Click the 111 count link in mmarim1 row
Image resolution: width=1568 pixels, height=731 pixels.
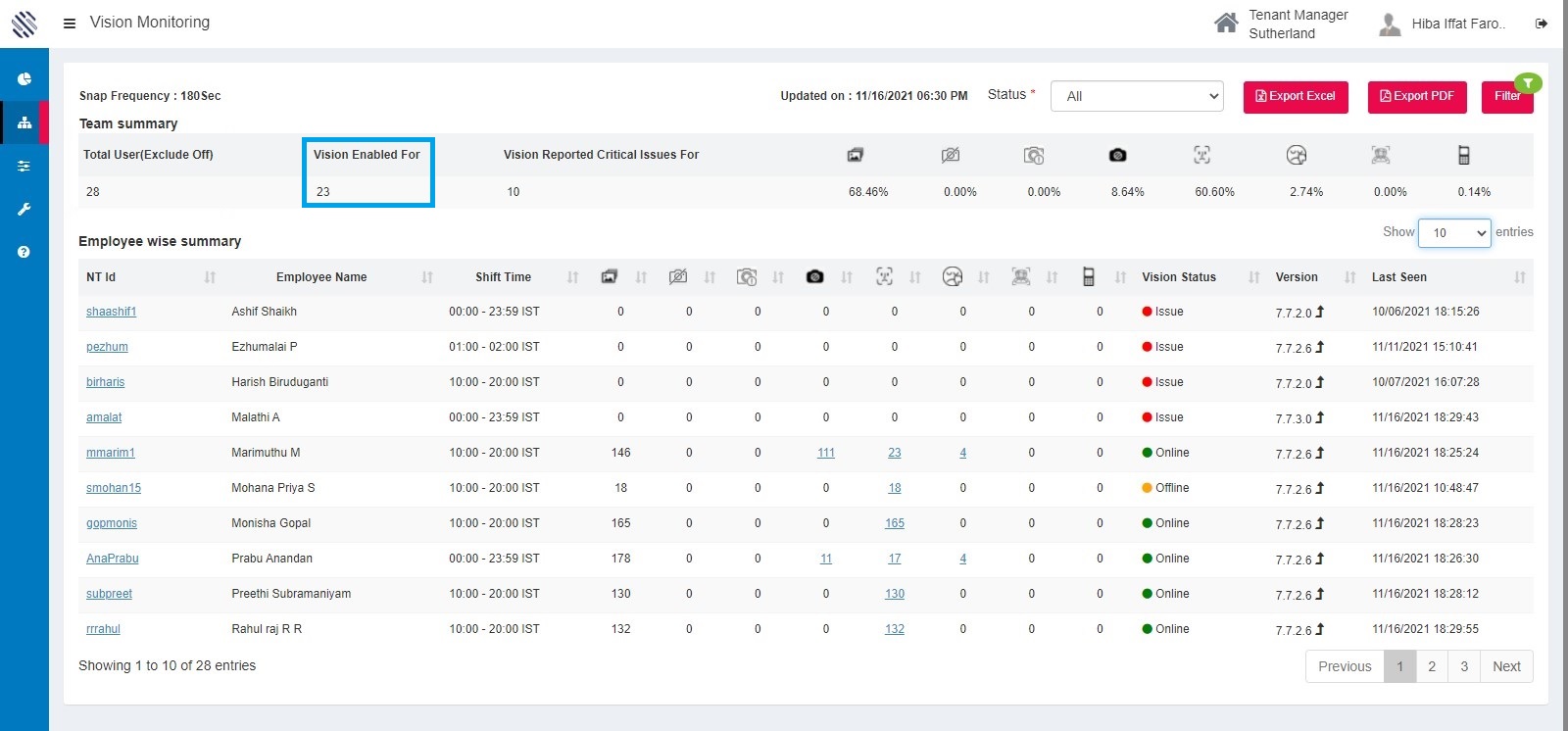826,453
